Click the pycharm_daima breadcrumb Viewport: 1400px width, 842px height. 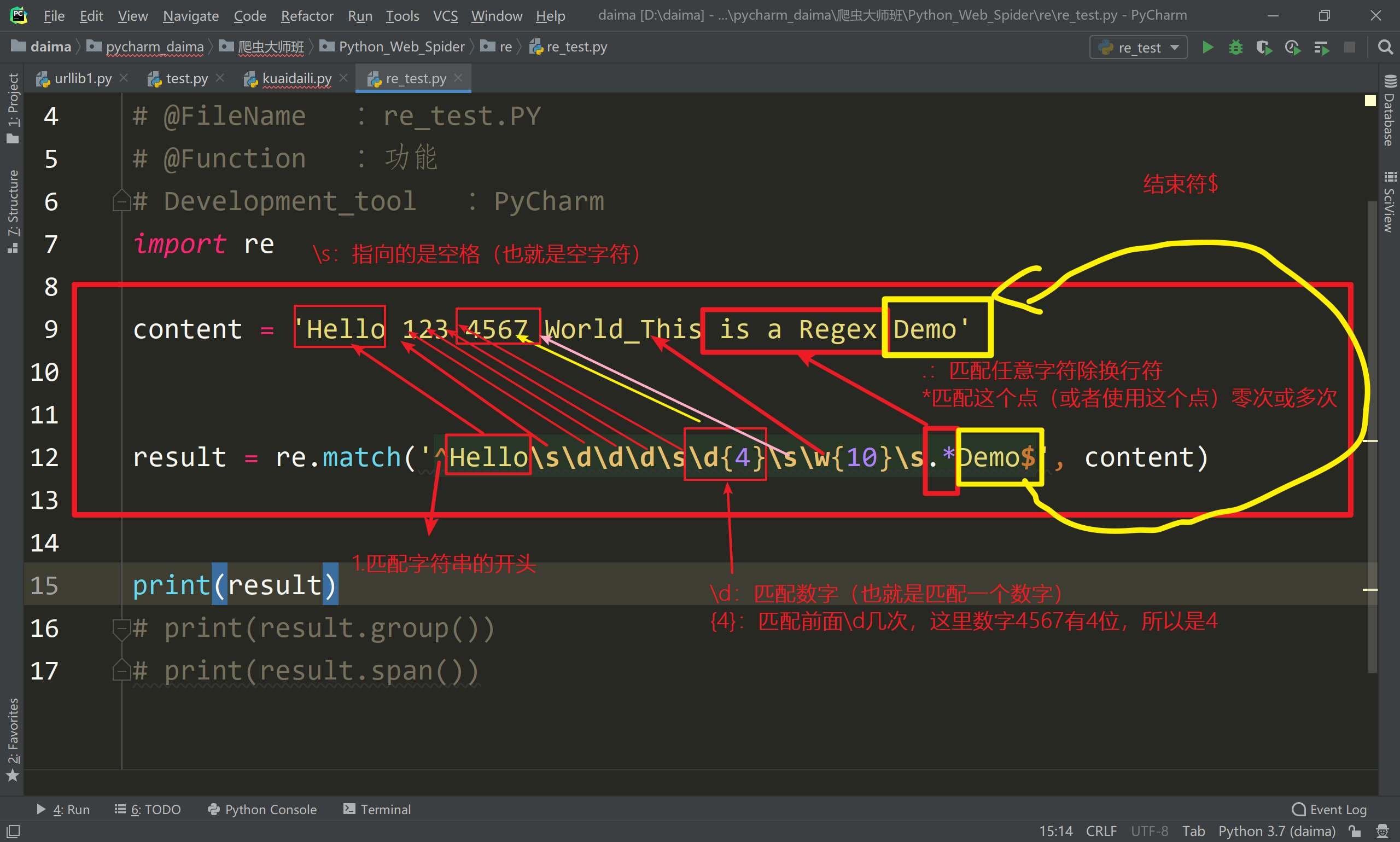(x=145, y=47)
